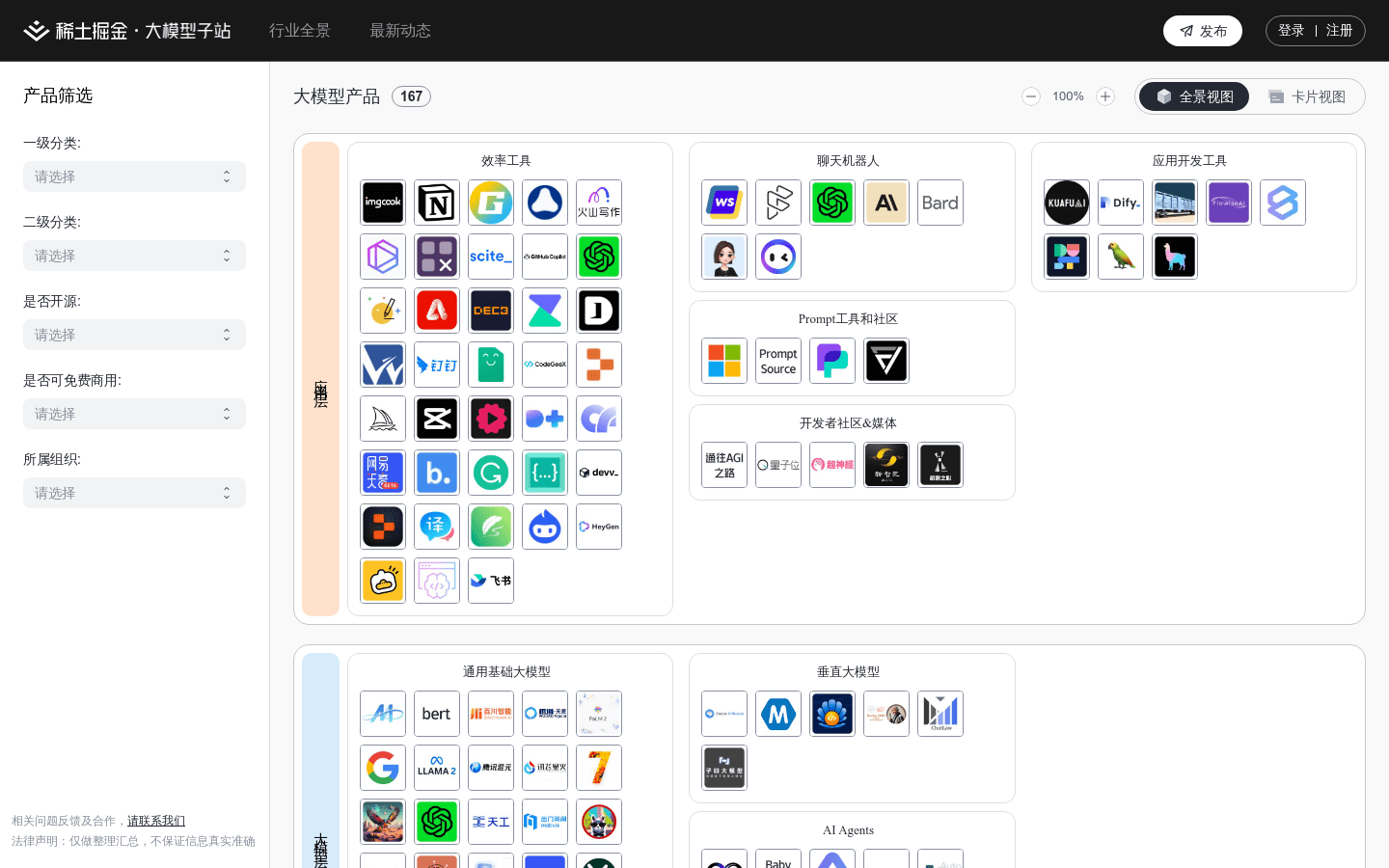Open the llama icon in 应用开发工具

pos(1175,257)
